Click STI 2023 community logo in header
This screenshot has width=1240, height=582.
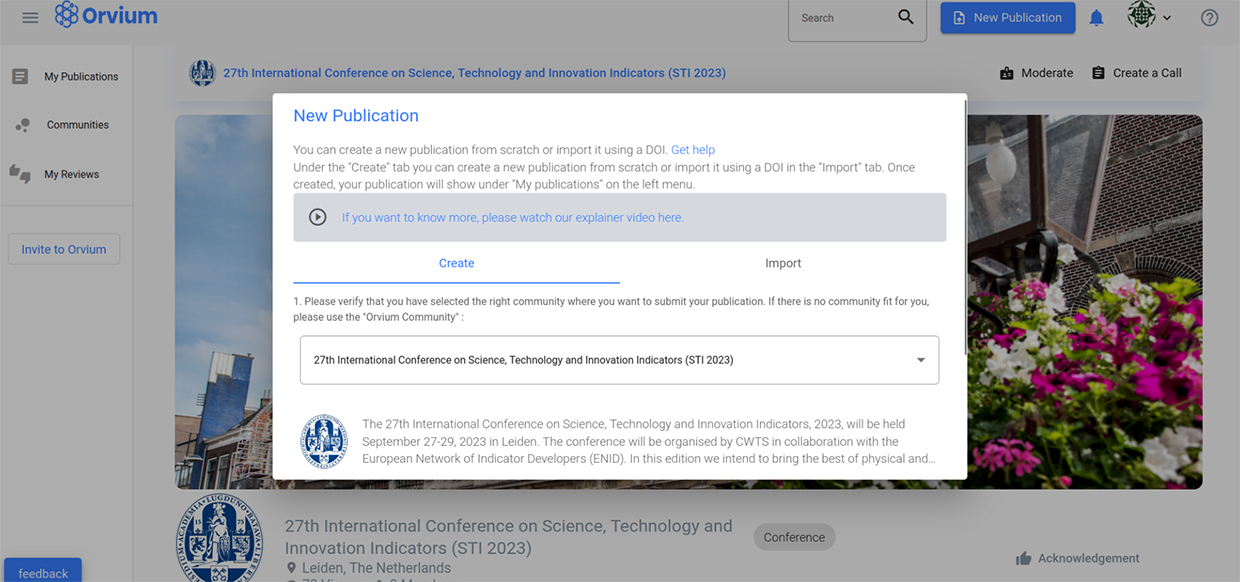[x=202, y=73]
